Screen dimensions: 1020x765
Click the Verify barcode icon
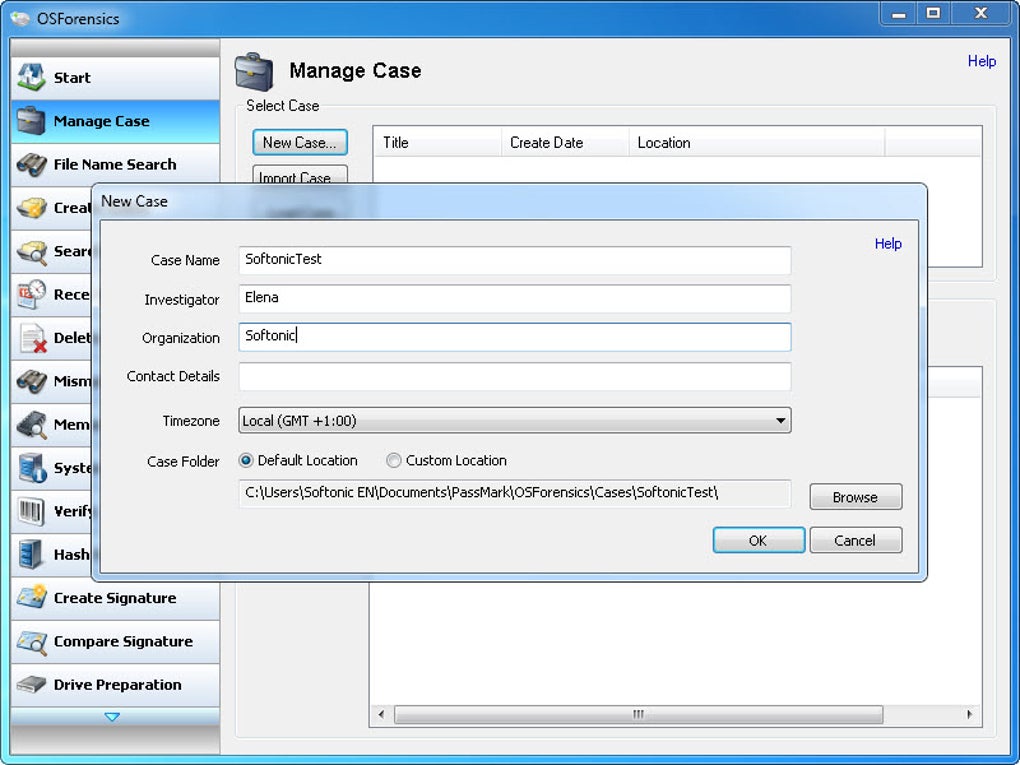click(x=31, y=511)
